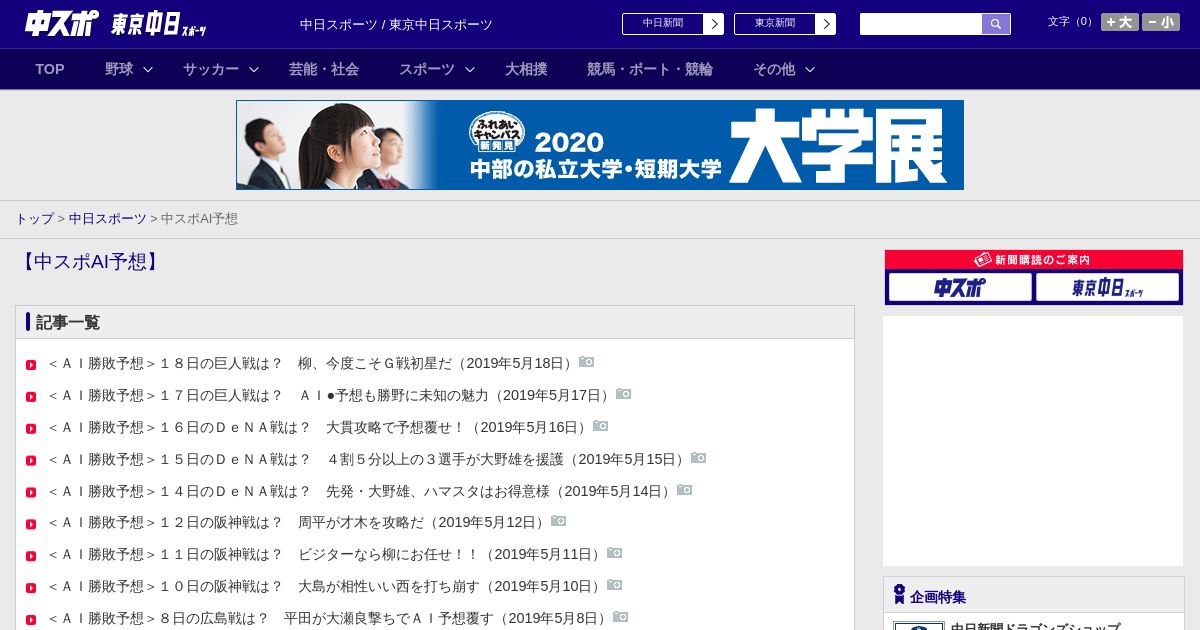Click the 中日新聞 arrow chevron

coord(713,24)
